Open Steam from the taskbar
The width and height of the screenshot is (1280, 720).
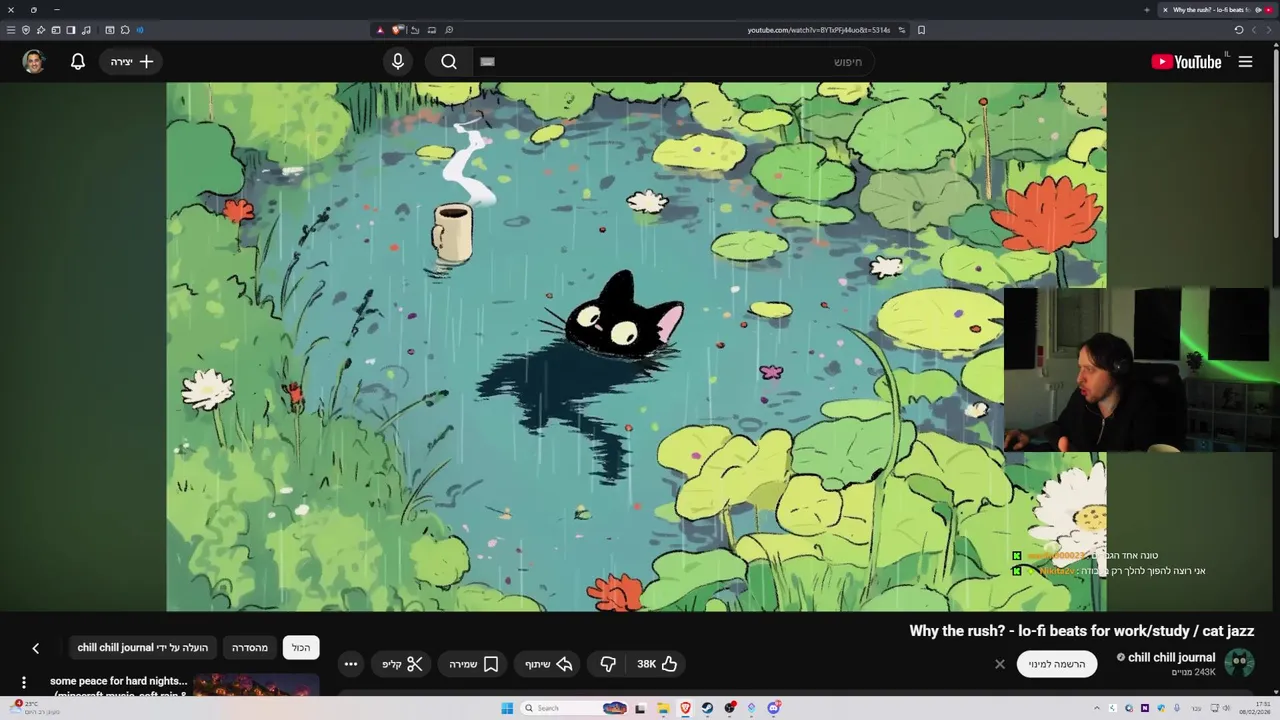click(x=707, y=708)
